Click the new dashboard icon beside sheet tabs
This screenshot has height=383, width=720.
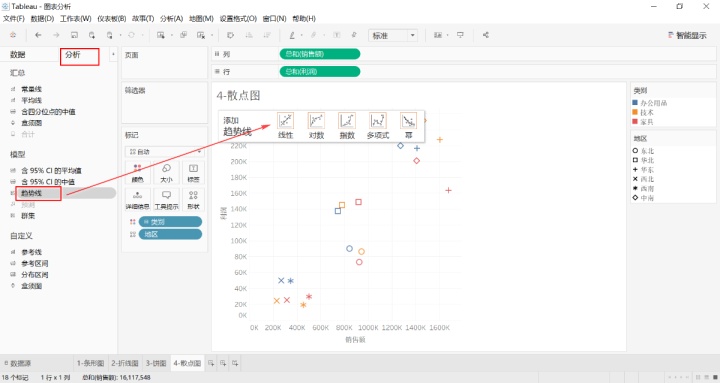(223, 363)
